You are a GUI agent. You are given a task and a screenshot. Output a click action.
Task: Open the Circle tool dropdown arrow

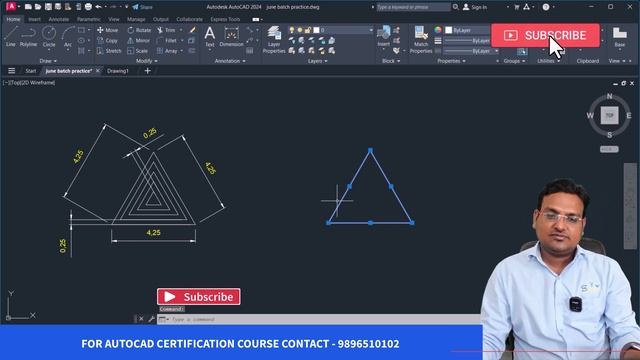coord(49,49)
